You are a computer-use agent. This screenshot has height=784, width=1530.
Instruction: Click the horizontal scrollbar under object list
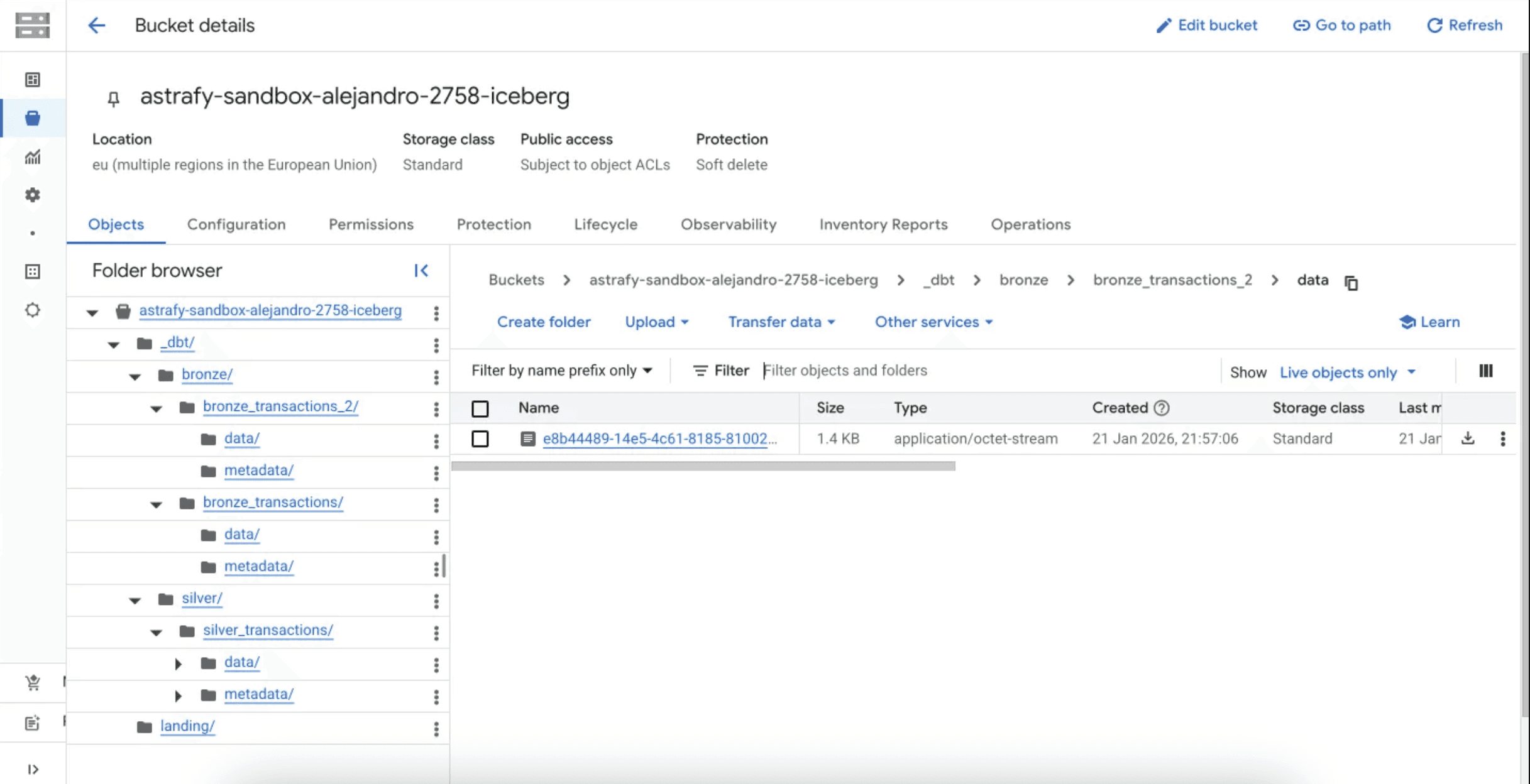tap(703, 466)
